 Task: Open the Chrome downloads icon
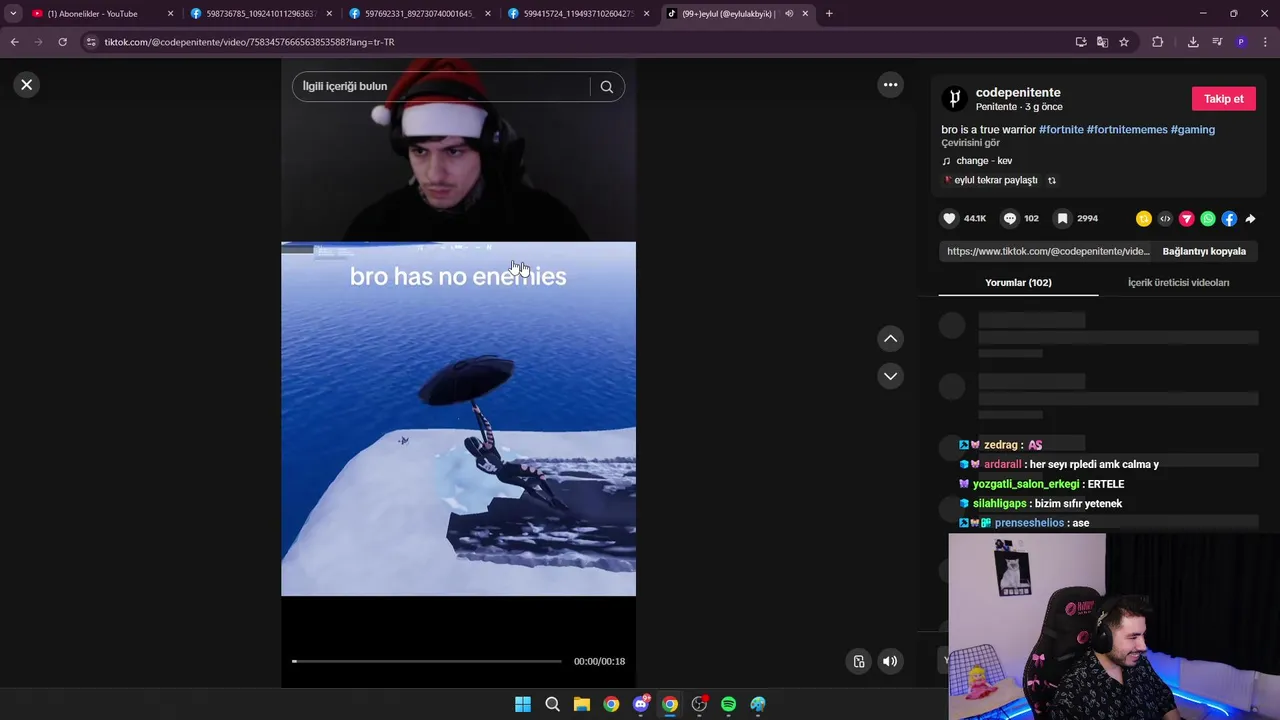1193,42
